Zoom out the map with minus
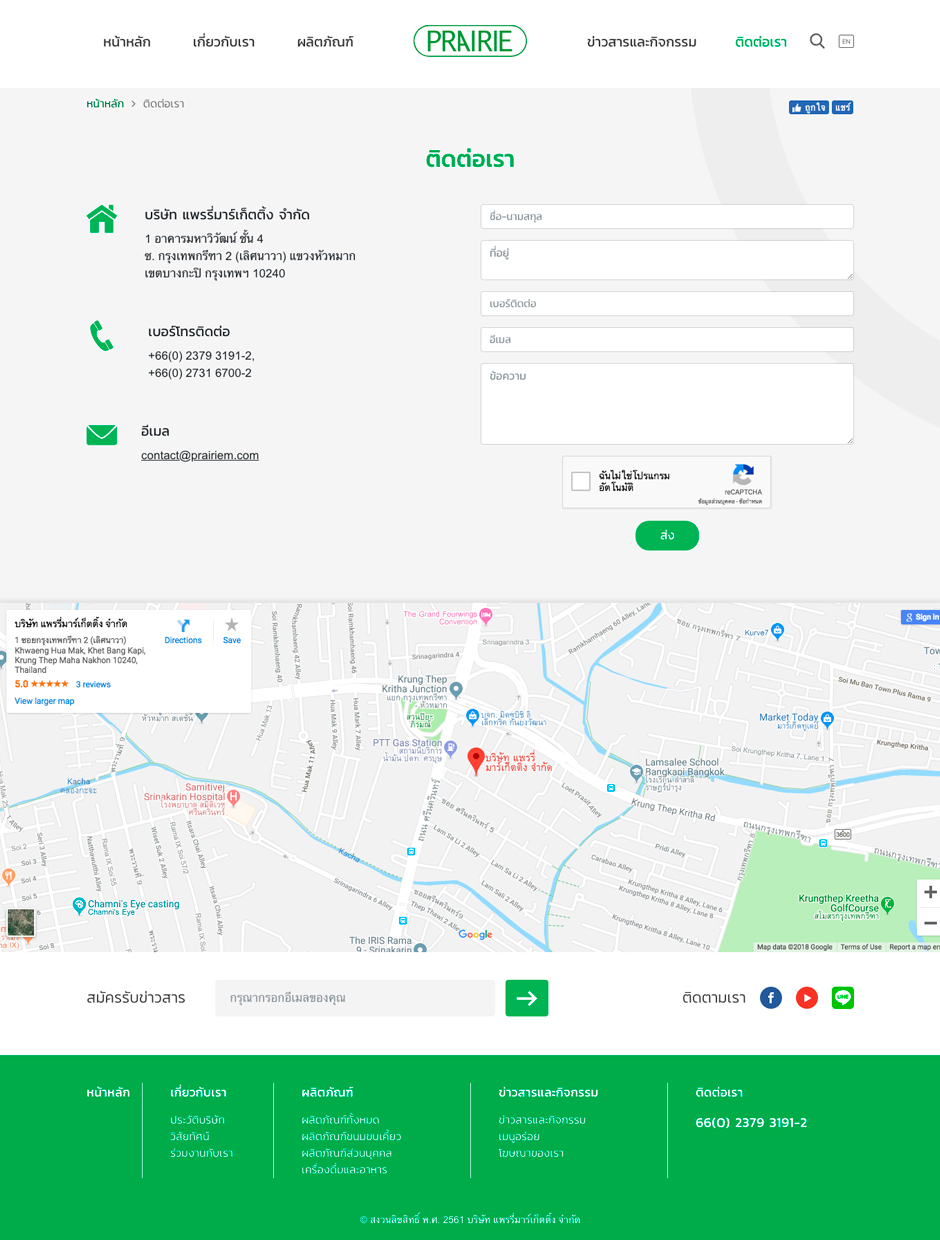The width and height of the screenshot is (940, 1240). click(930, 923)
